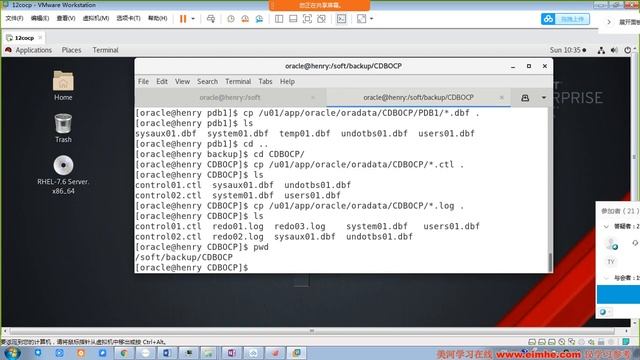Open the VMware 文件(F) menu
The width and height of the screenshot is (640, 360).
click(x=14, y=18)
